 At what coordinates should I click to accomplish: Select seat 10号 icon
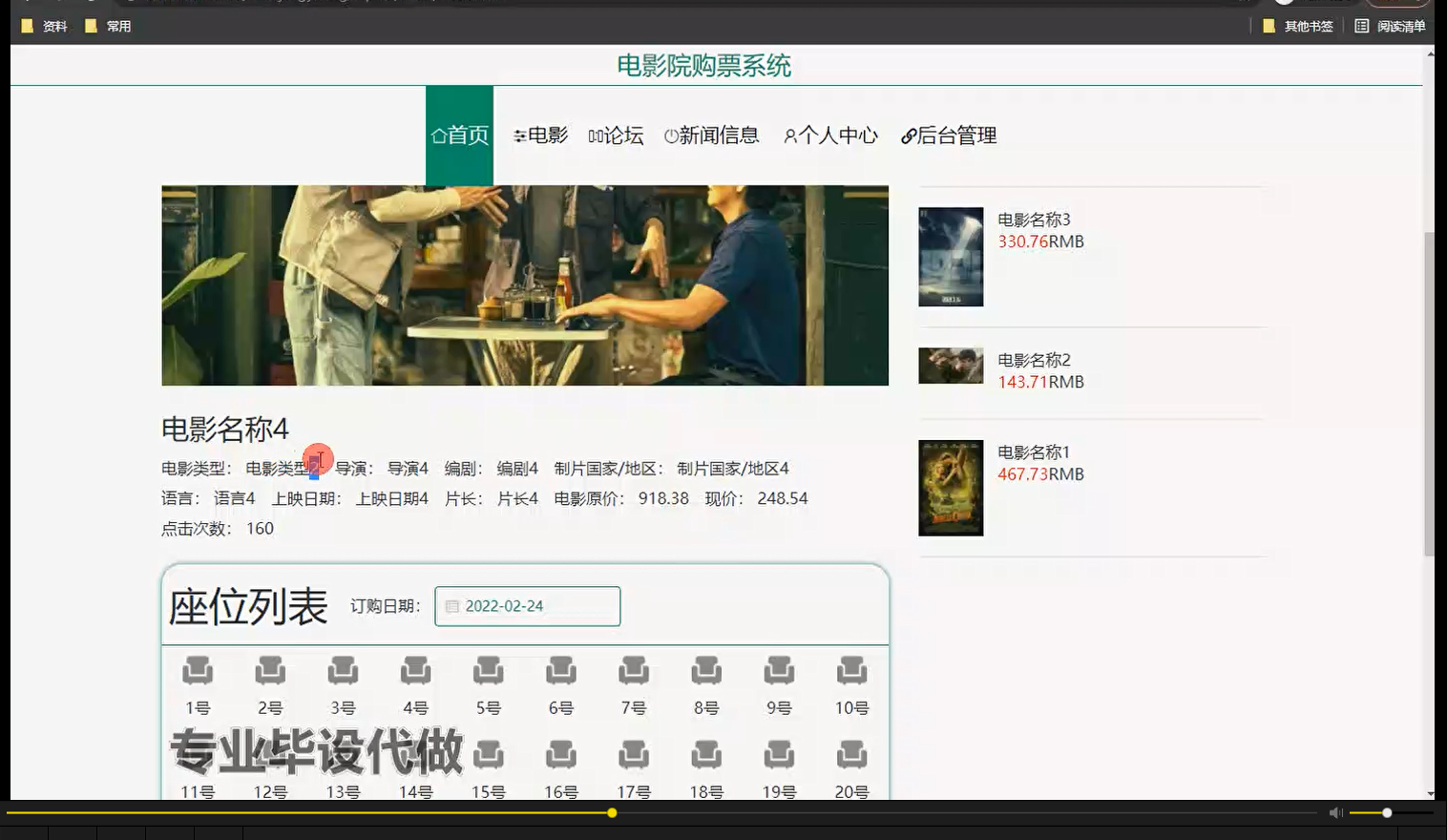(x=851, y=670)
